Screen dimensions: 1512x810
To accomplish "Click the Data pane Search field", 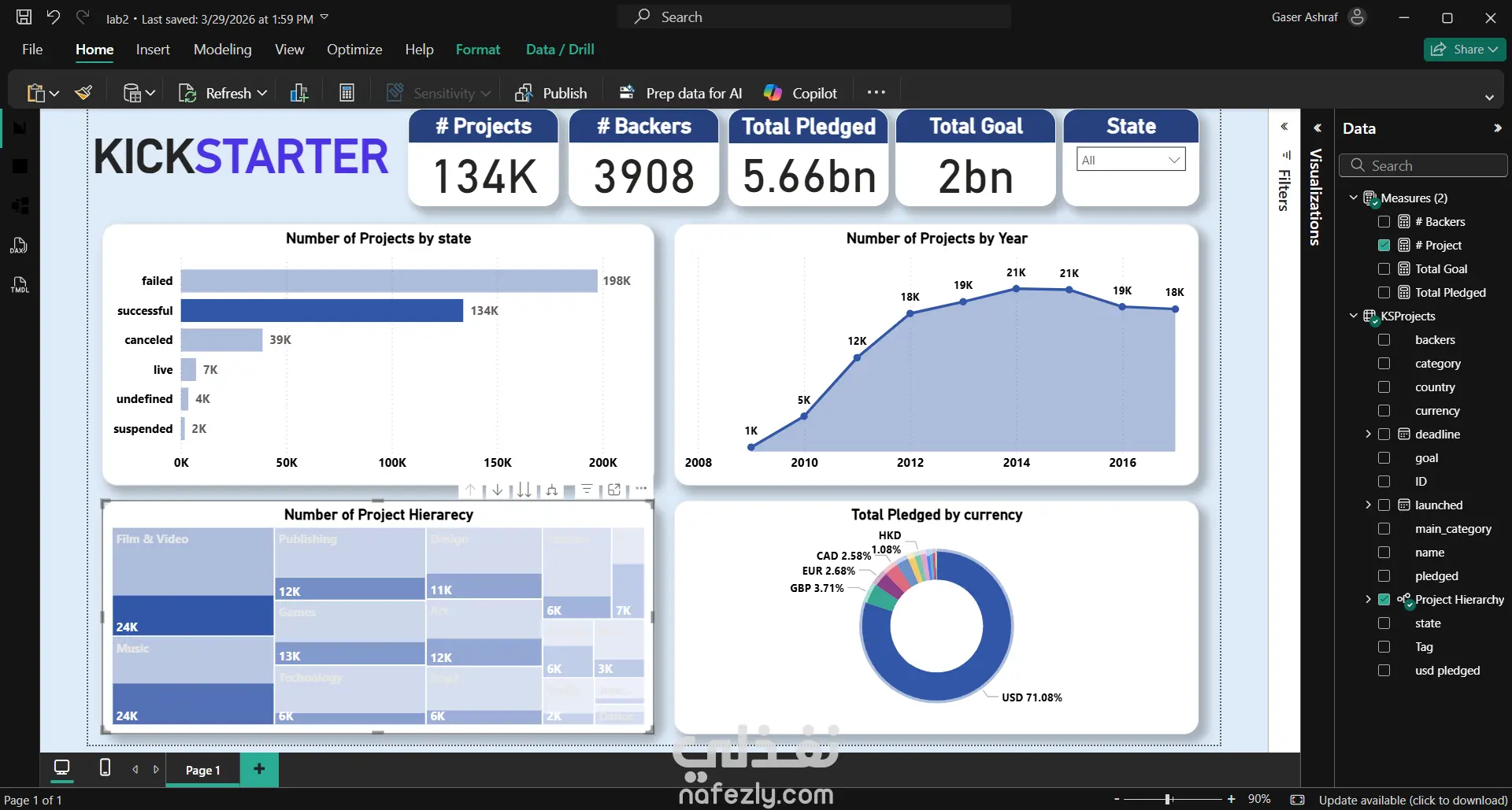I will [x=1425, y=165].
